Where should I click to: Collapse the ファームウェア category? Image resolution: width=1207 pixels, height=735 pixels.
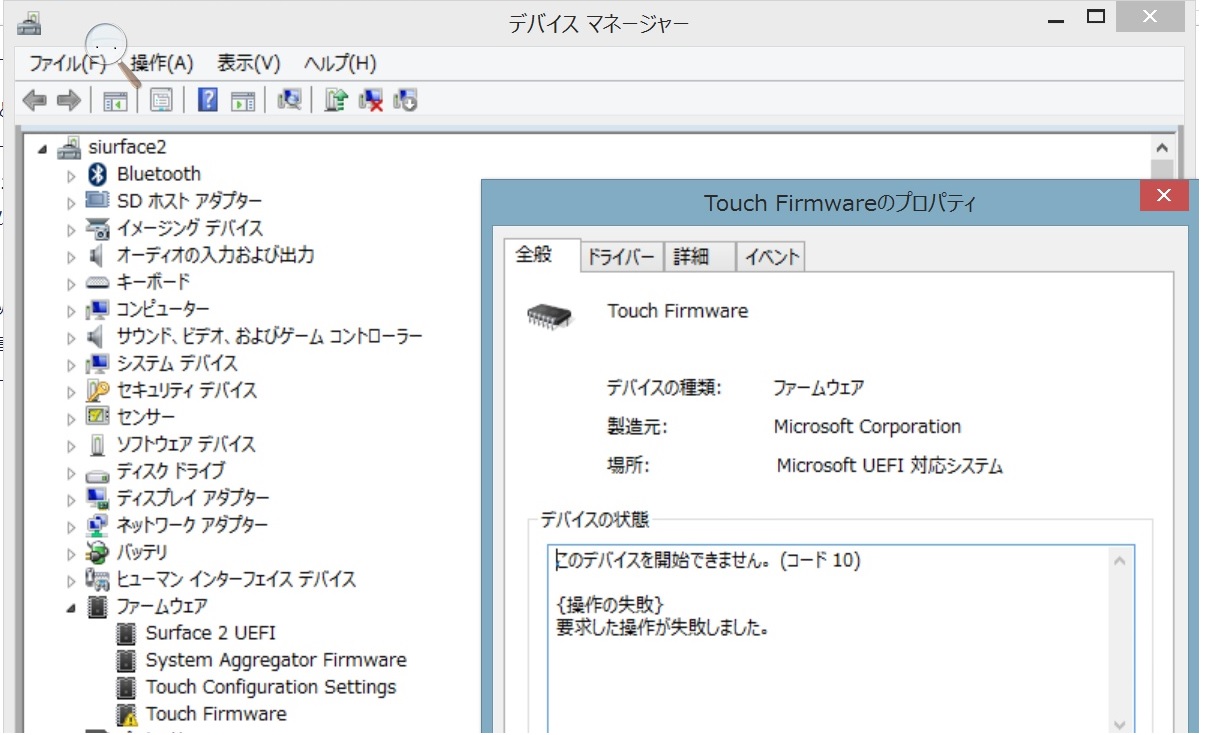[71, 607]
